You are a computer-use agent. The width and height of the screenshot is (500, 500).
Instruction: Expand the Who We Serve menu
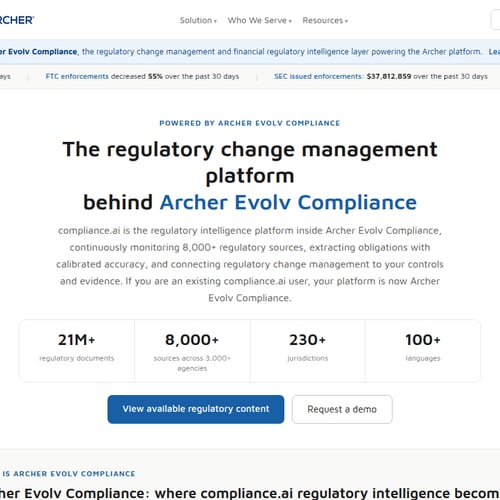click(x=260, y=21)
